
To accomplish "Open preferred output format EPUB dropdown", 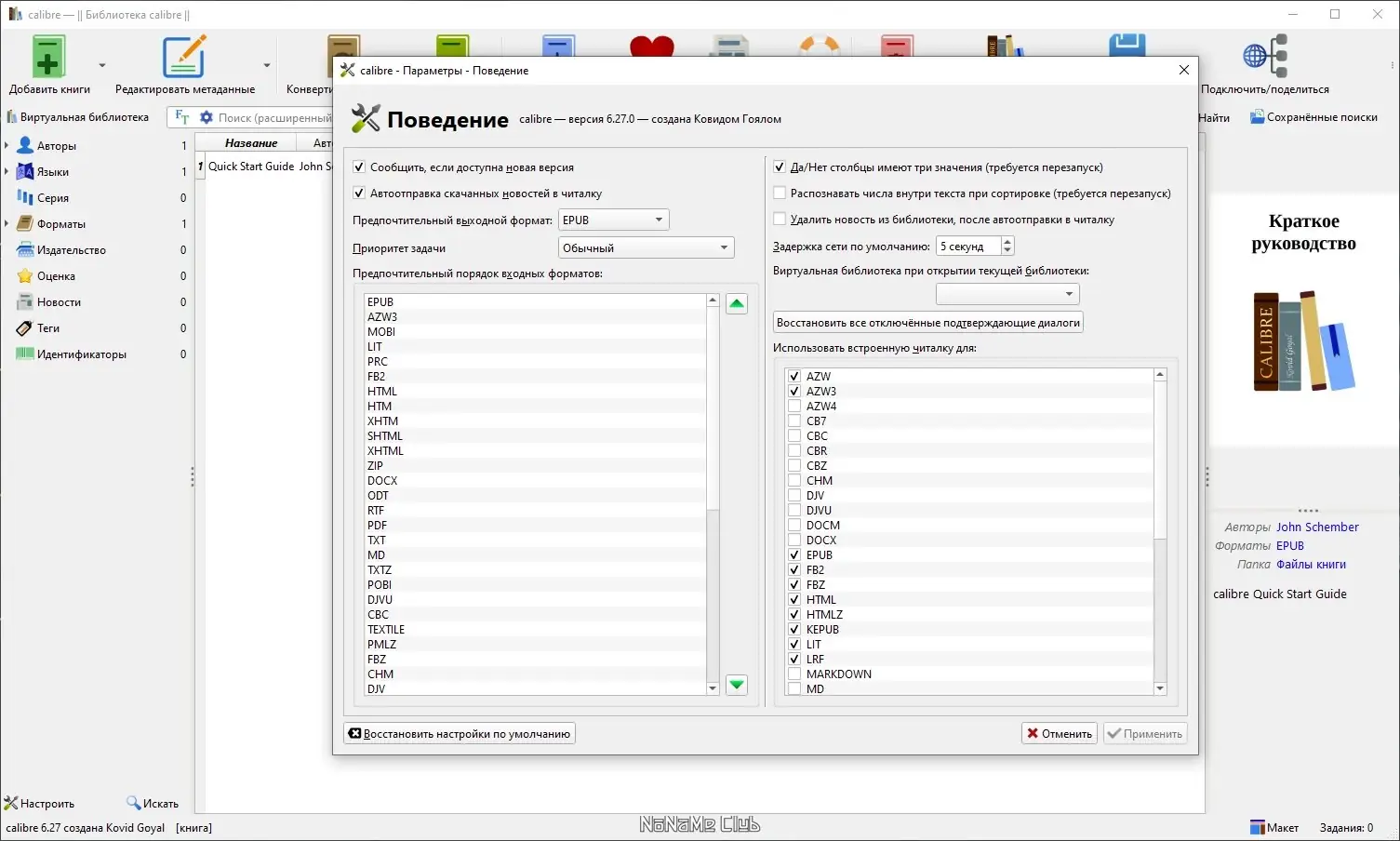I will click(x=613, y=220).
